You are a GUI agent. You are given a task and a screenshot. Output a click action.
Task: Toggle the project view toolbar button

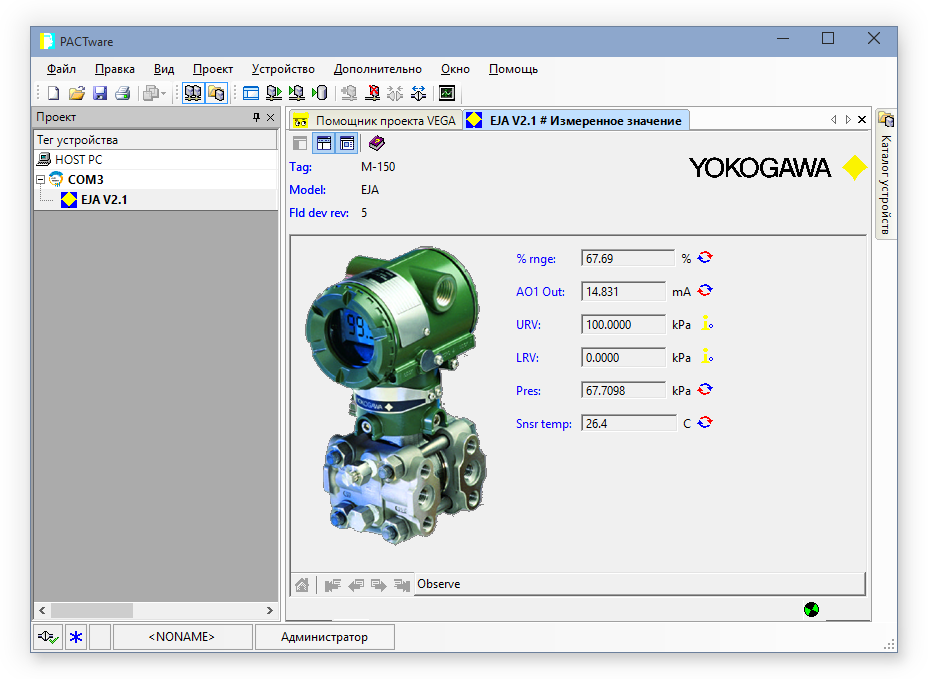(x=193, y=93)
